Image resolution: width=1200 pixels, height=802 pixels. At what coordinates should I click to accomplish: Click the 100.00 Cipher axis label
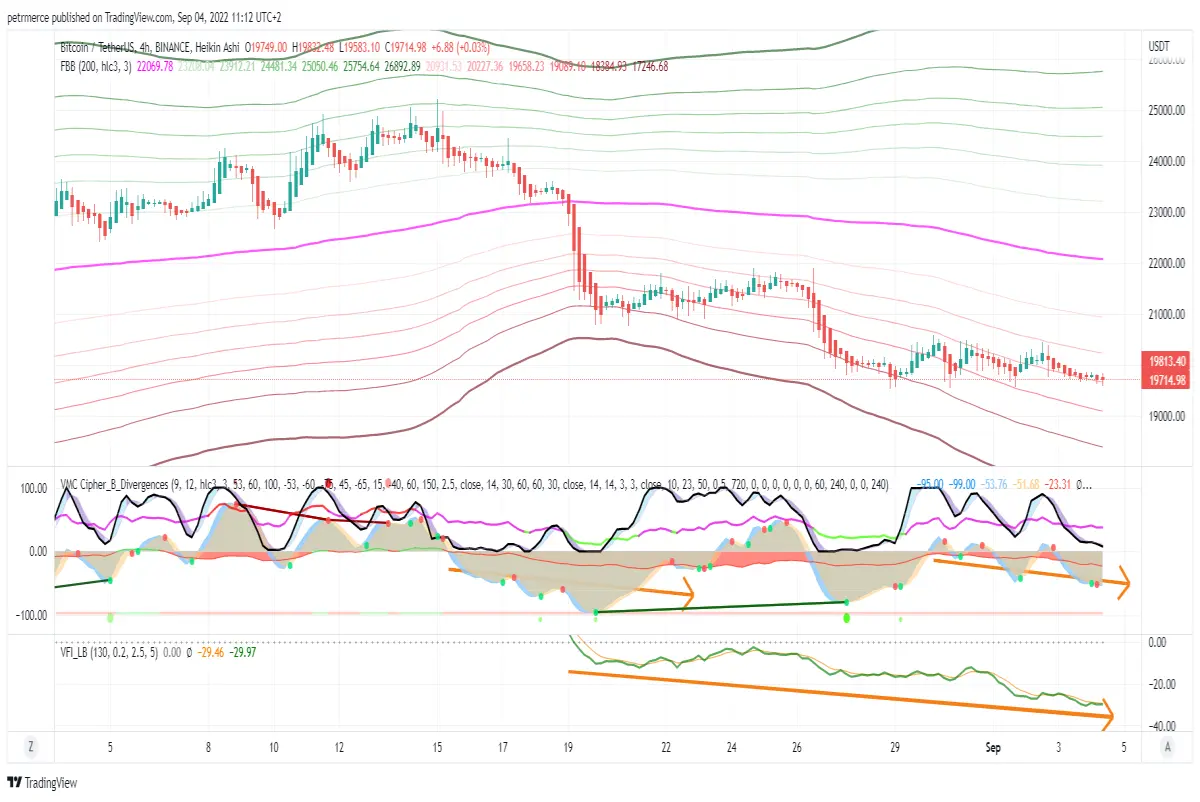pyautogui.click(x=34, y=488)
